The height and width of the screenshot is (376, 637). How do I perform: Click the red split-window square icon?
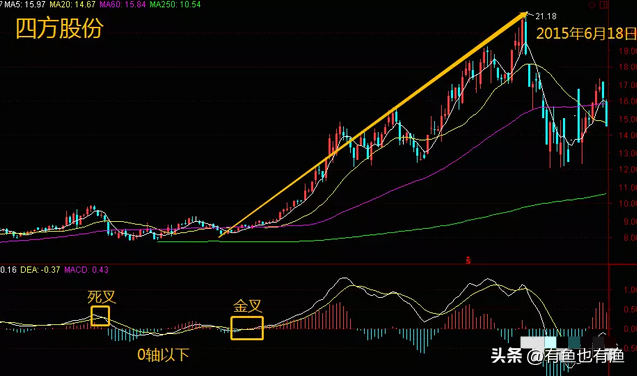click(x=604, y=5)
